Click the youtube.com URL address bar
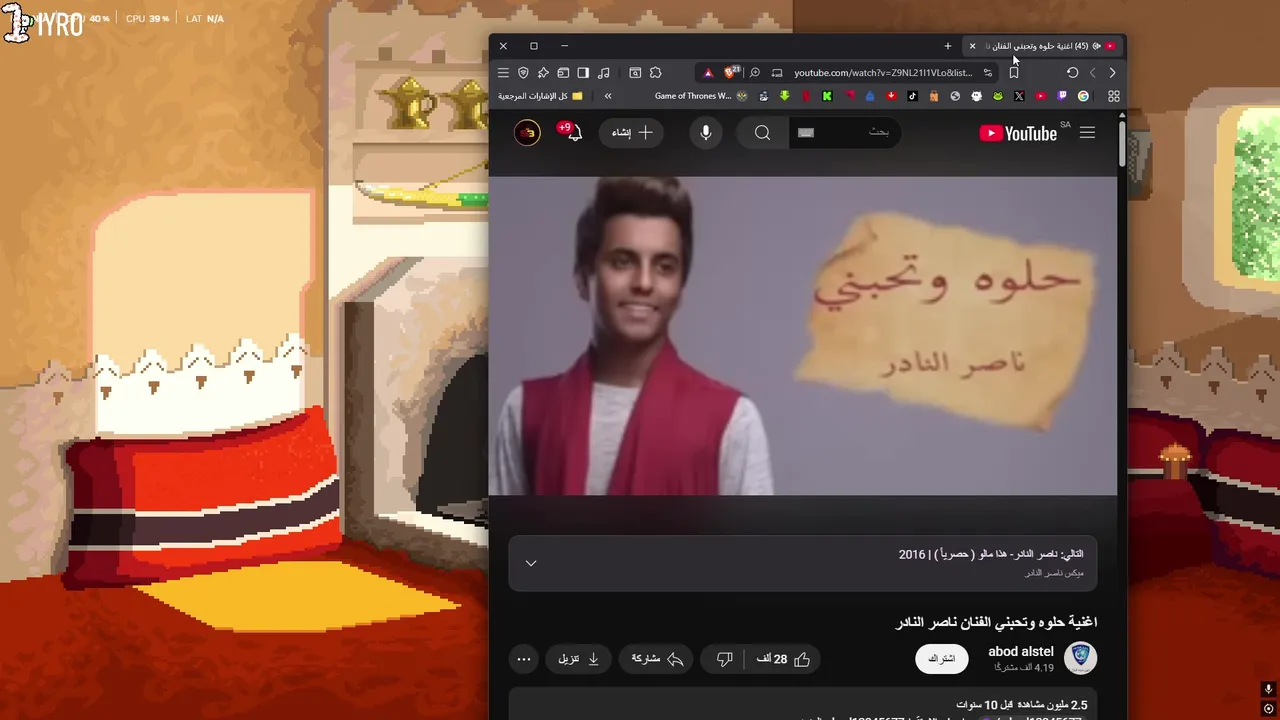Image resolution: width=1280 pixels, height=720 pixels. click(x=883, y=73)
